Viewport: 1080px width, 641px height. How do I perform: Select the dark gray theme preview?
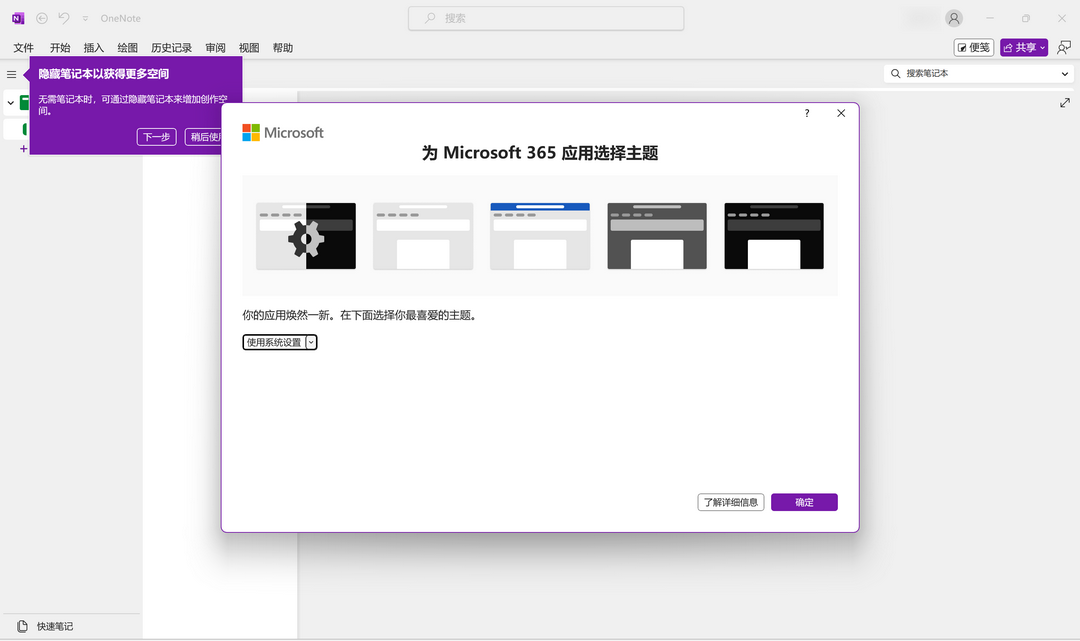(x=656, y=236)
